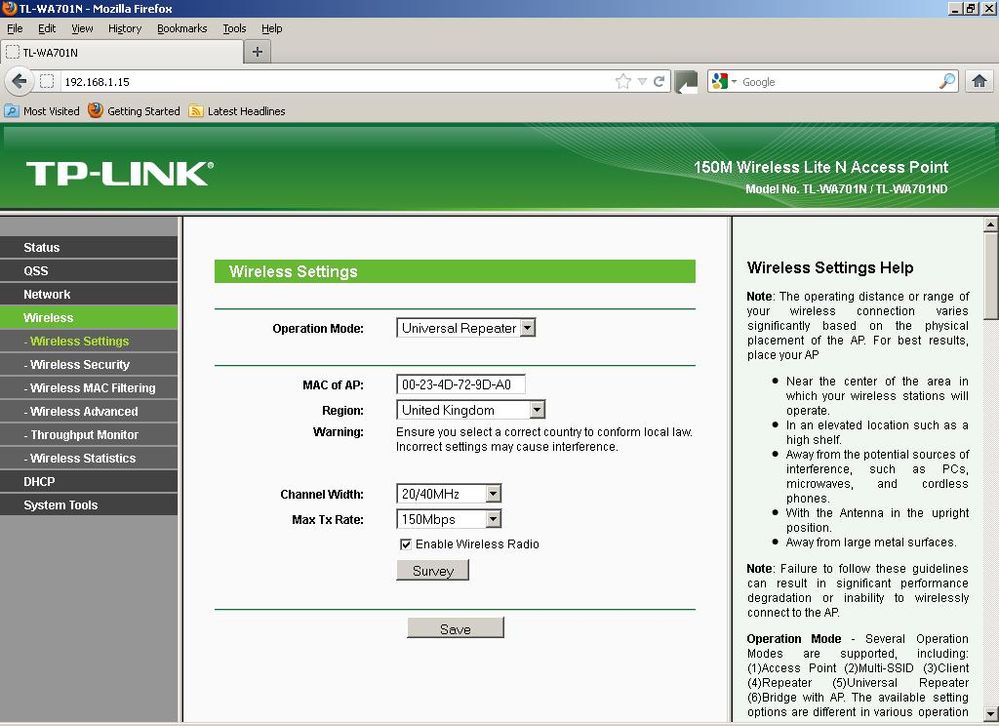This screenshot has height=726, width=999.
Task: Open the View menu
Action: pos(82,29)
